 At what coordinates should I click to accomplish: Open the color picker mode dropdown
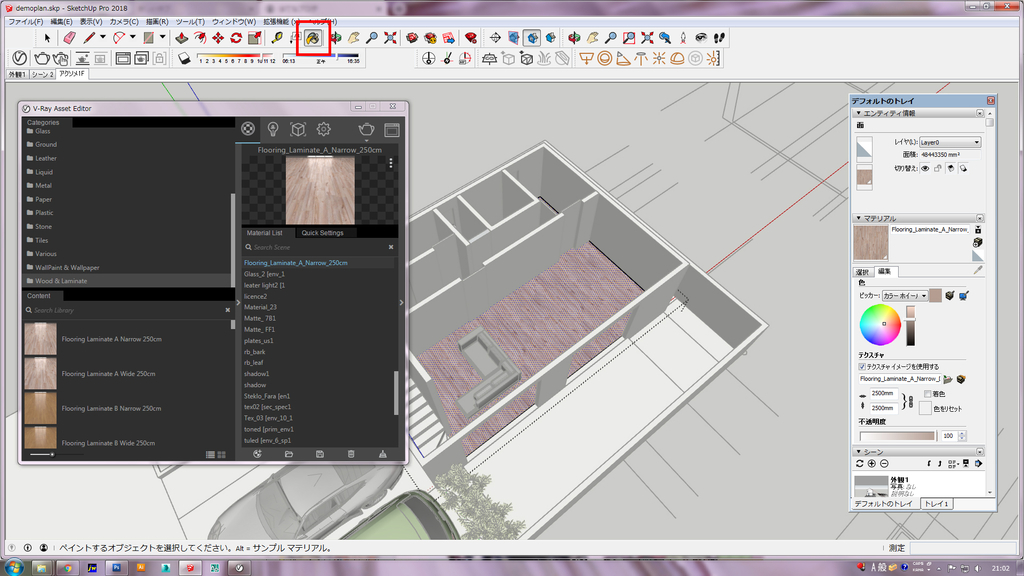904,296
